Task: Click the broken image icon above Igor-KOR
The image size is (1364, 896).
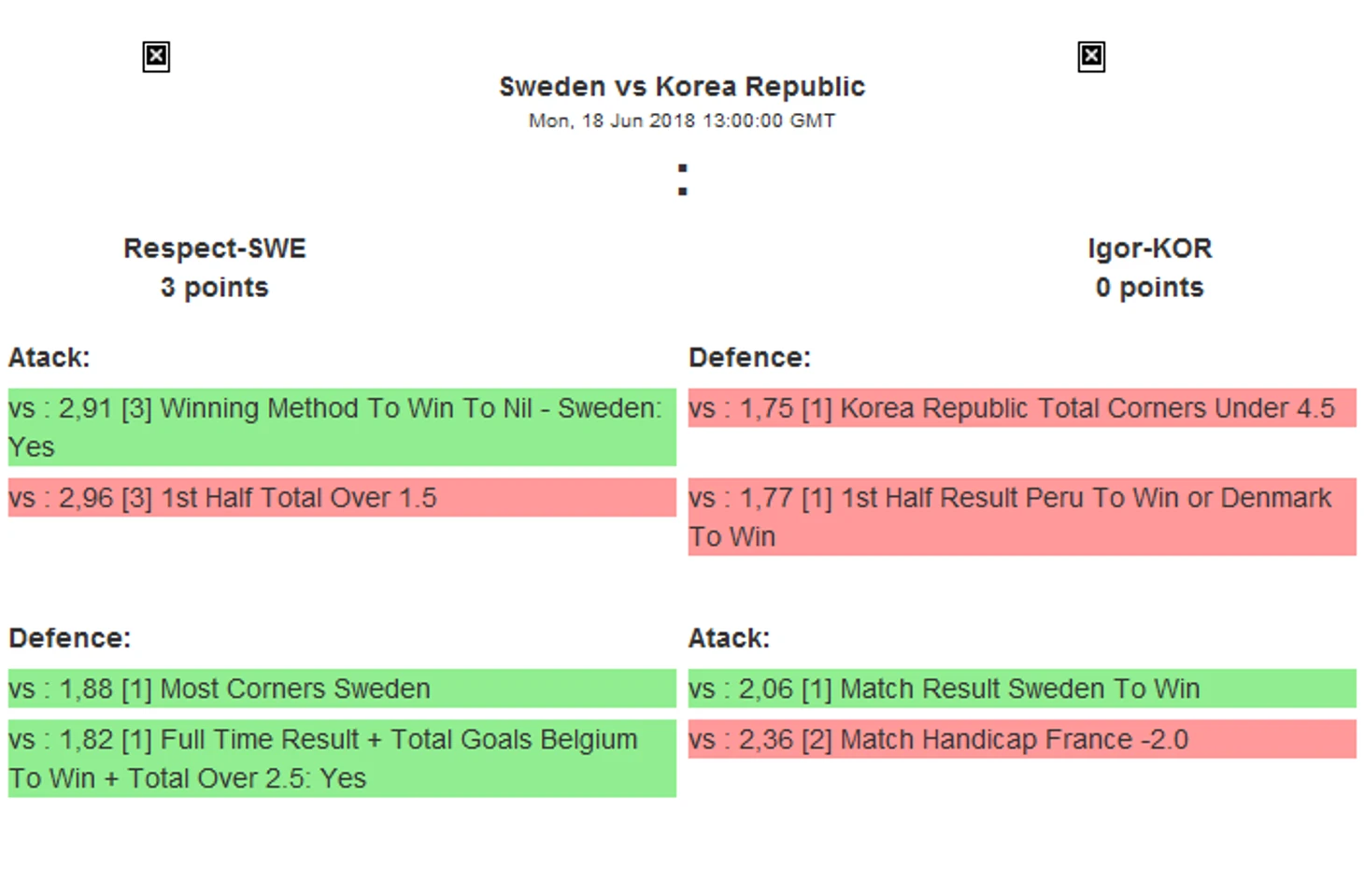Action: pos(1091,57)
